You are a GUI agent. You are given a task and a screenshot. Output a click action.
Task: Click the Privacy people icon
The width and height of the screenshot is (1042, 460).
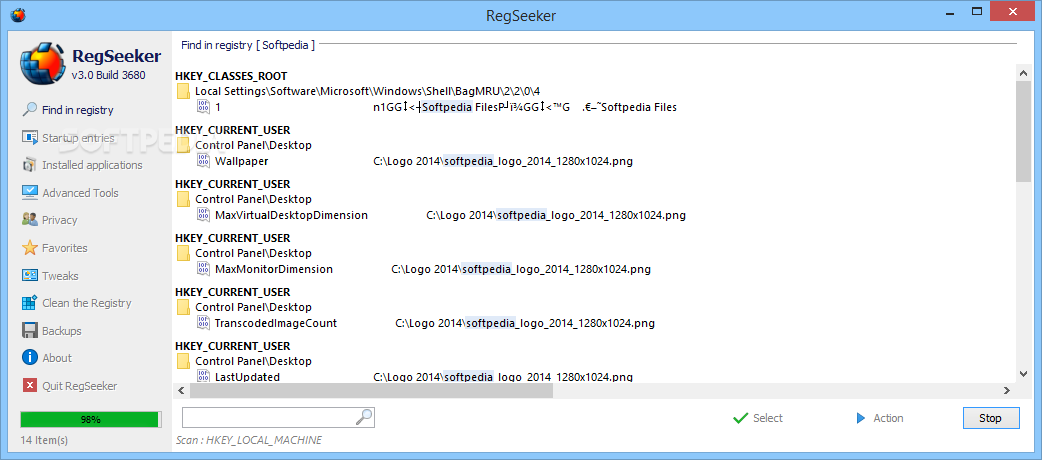[29, 220]
